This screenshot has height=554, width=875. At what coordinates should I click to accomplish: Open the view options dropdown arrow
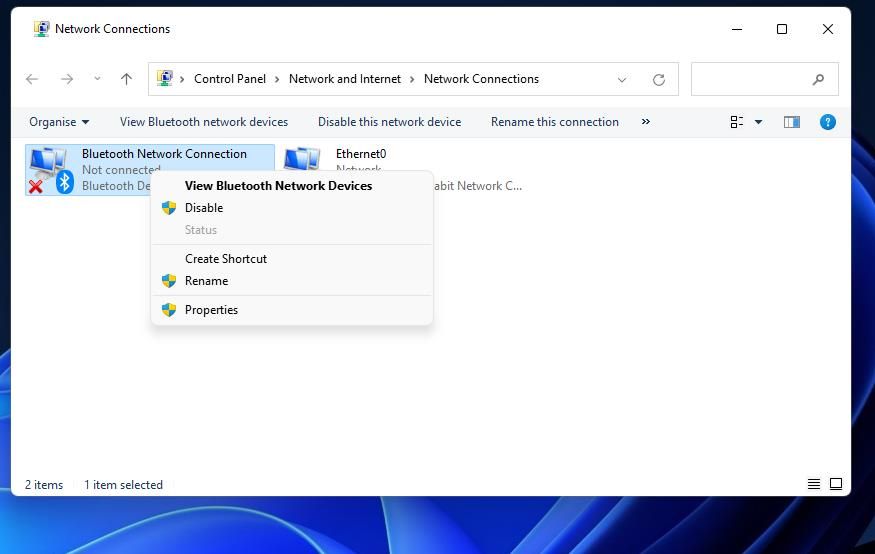pos(758,122)
